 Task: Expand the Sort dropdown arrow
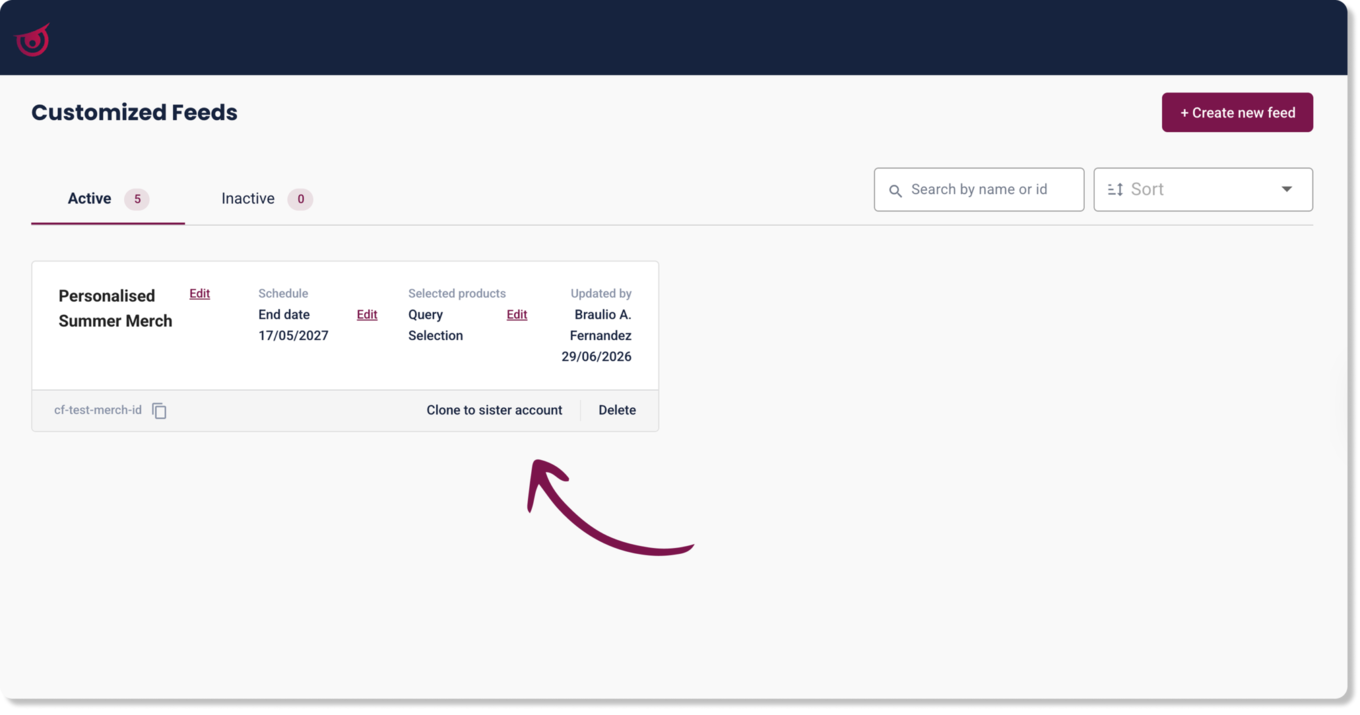click(x=1287, y=189)
